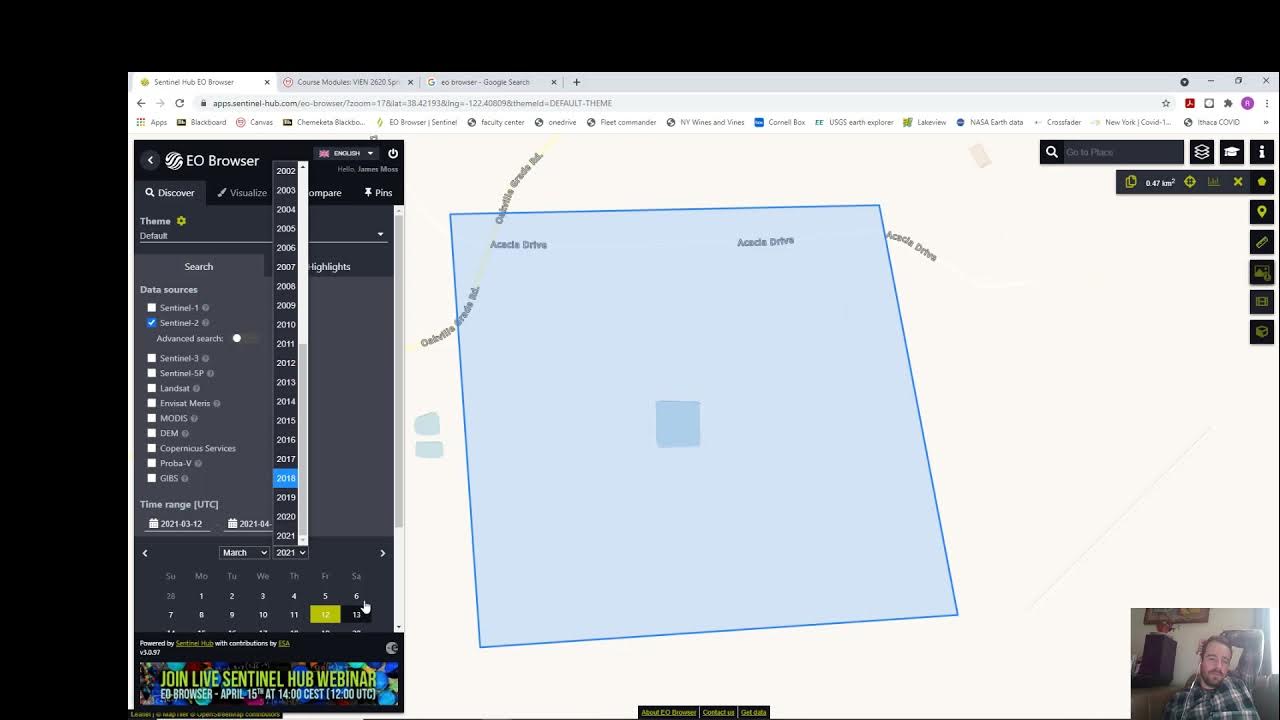Click the Contact us link
This screenshot has height=720, width=1280.
coord(718,712)
